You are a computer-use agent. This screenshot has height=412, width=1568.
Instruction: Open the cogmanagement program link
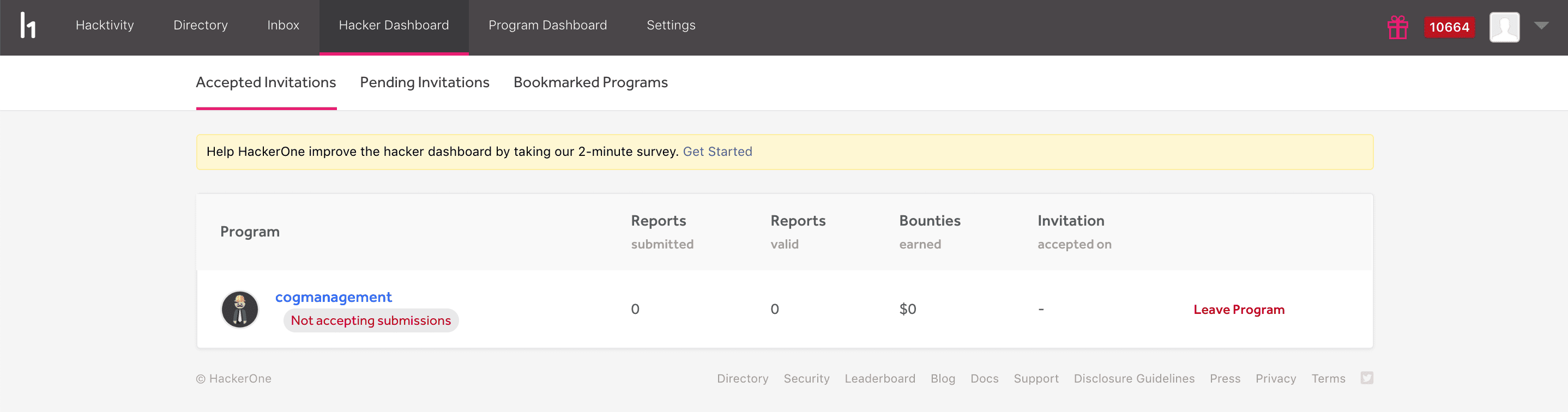pos(333,297)
